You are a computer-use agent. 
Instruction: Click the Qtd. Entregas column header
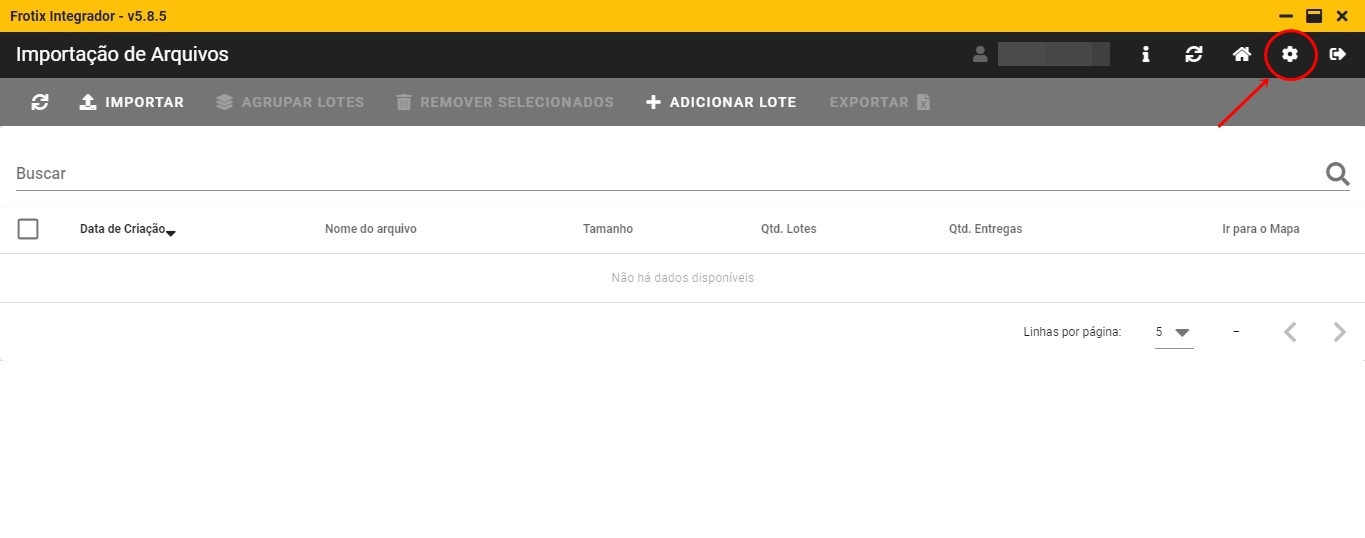click(x=986, y=229)
